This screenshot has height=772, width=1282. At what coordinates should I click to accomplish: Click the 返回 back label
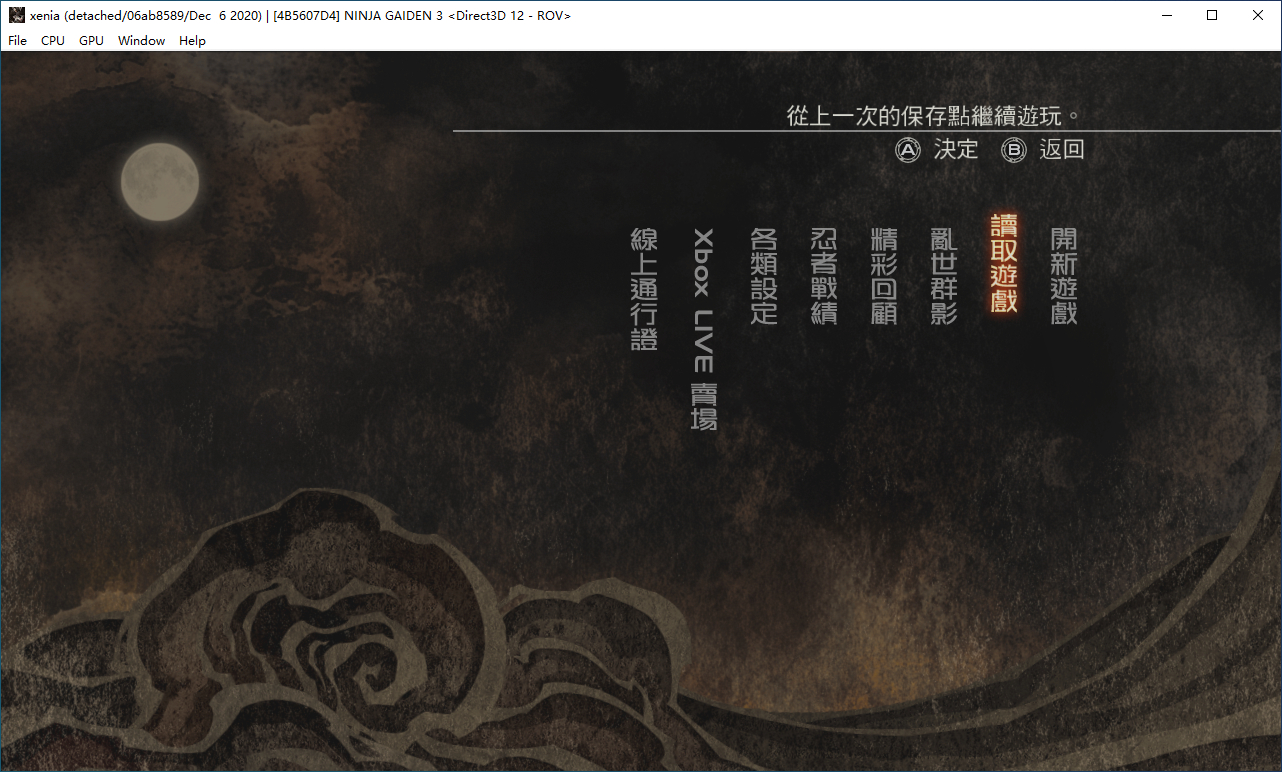pos(1062,150)
